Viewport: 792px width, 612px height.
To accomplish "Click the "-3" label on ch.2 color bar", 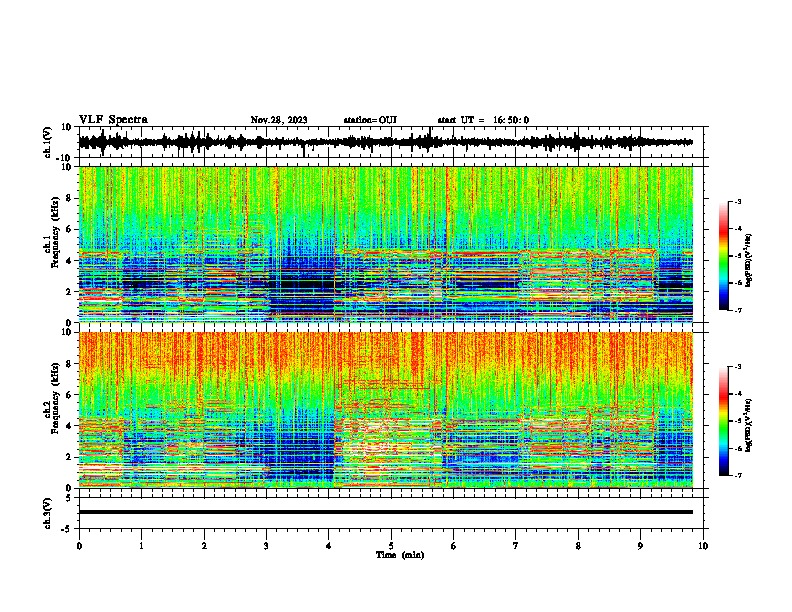I will pos(738,367).
